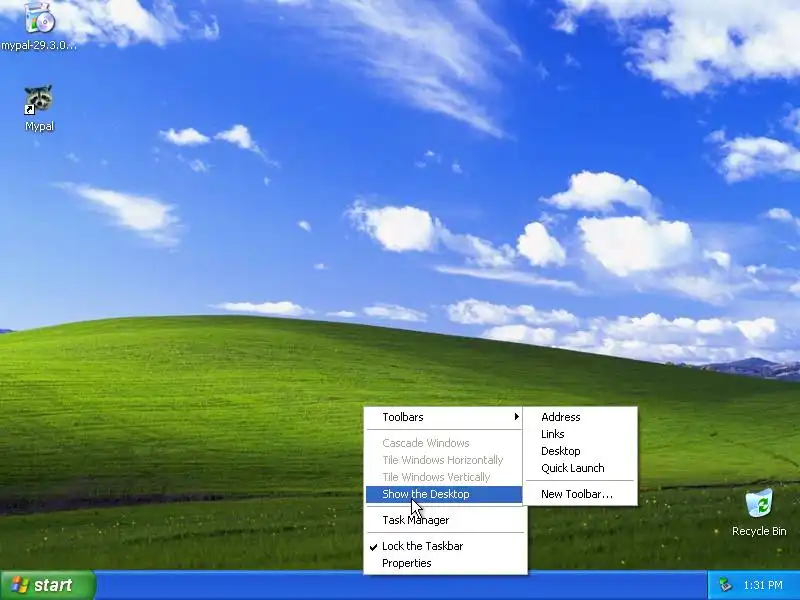Open the mypal-29.3.0 installer icon

coord(39,17)
